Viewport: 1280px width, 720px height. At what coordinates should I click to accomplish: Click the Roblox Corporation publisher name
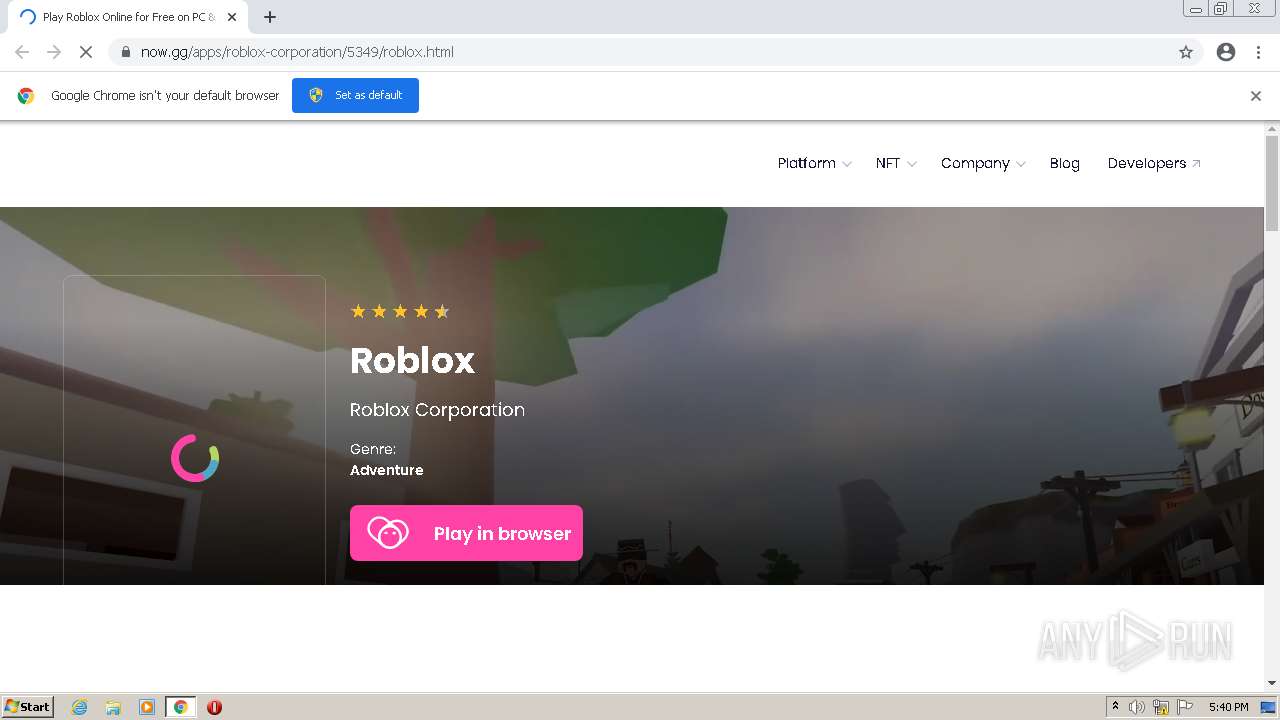tap(437, 410)
